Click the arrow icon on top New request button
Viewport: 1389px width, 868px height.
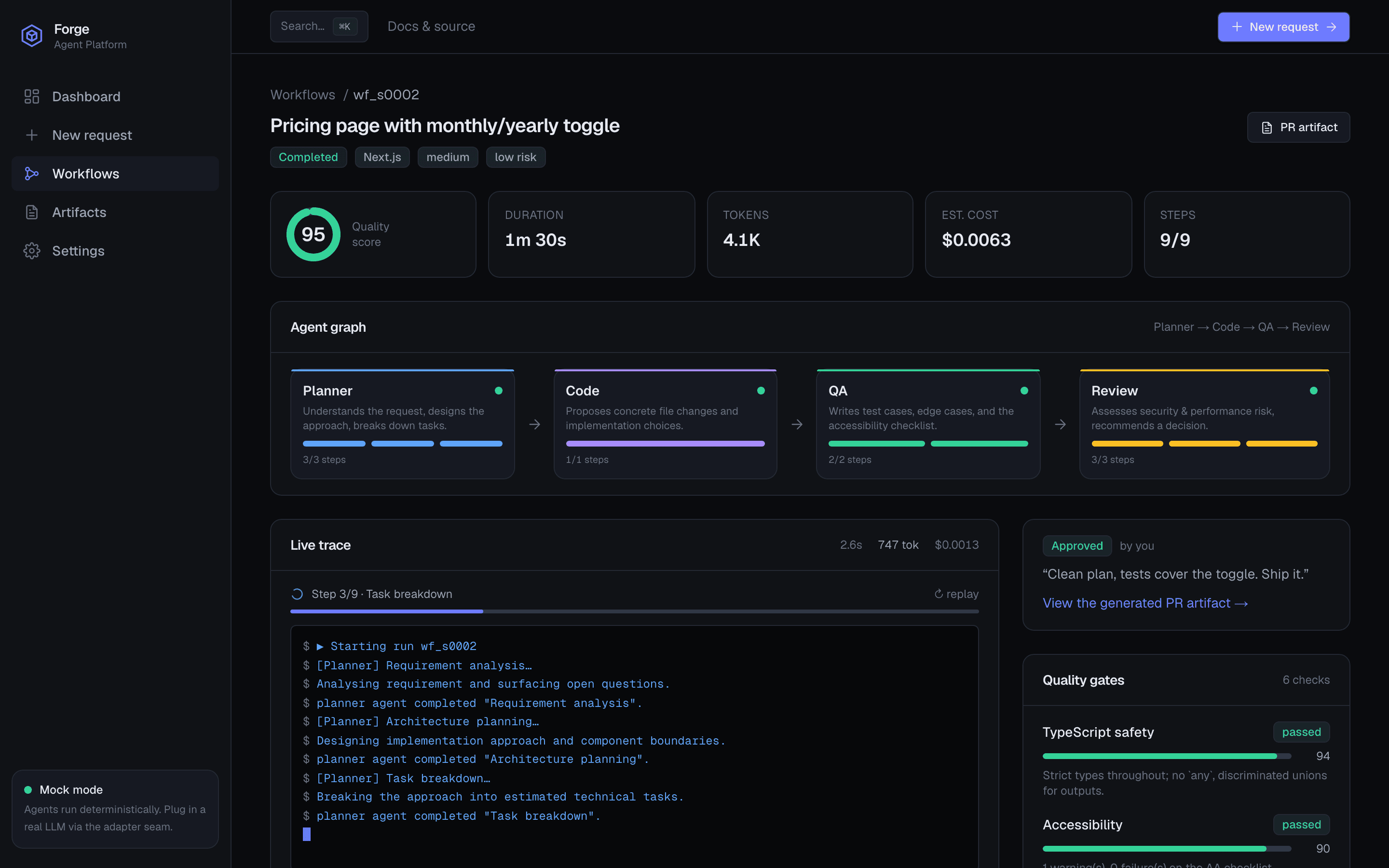1332,27
